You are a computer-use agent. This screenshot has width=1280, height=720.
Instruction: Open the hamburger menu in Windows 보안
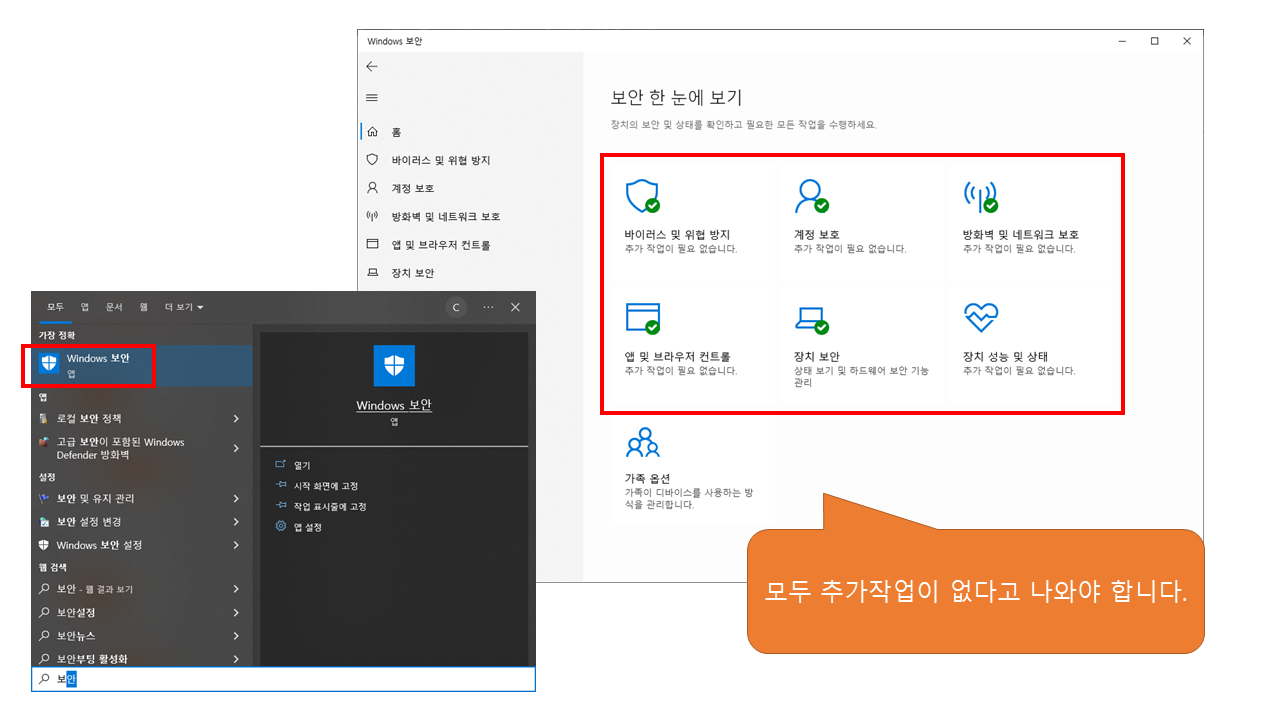pyautogui.click(x=372, y=98)
